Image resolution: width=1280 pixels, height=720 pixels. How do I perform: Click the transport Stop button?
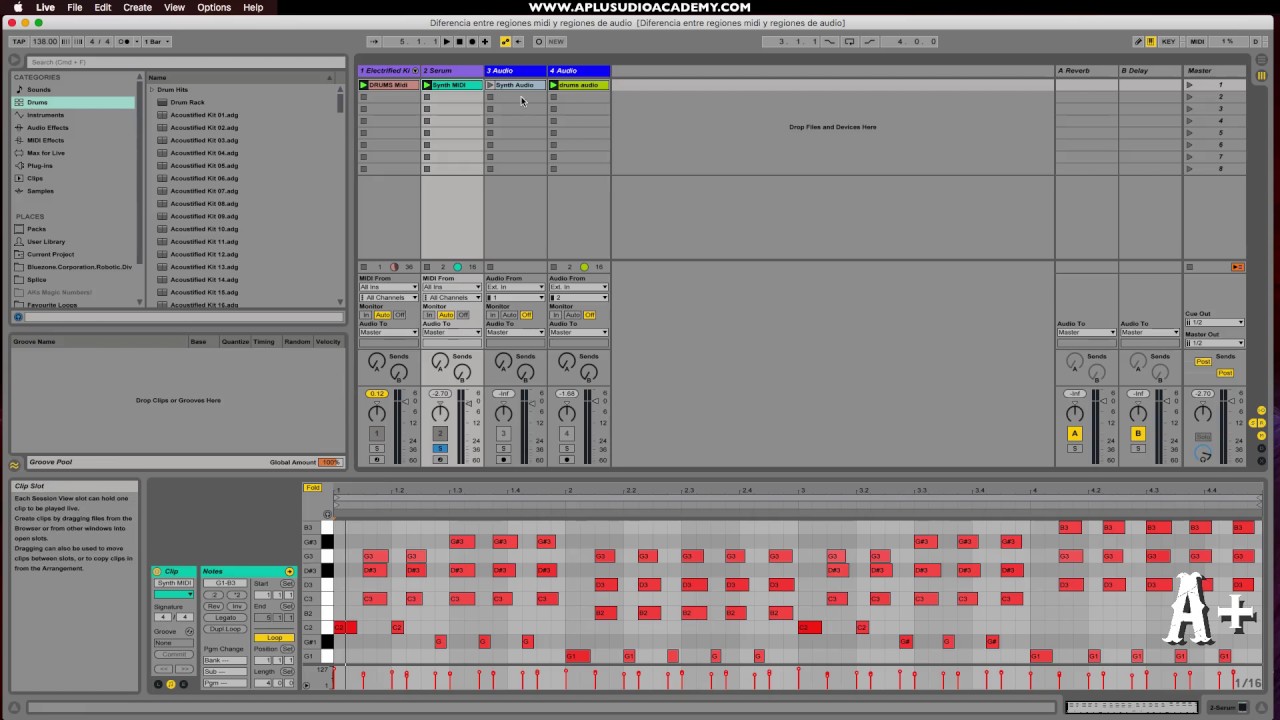point(459,41)
